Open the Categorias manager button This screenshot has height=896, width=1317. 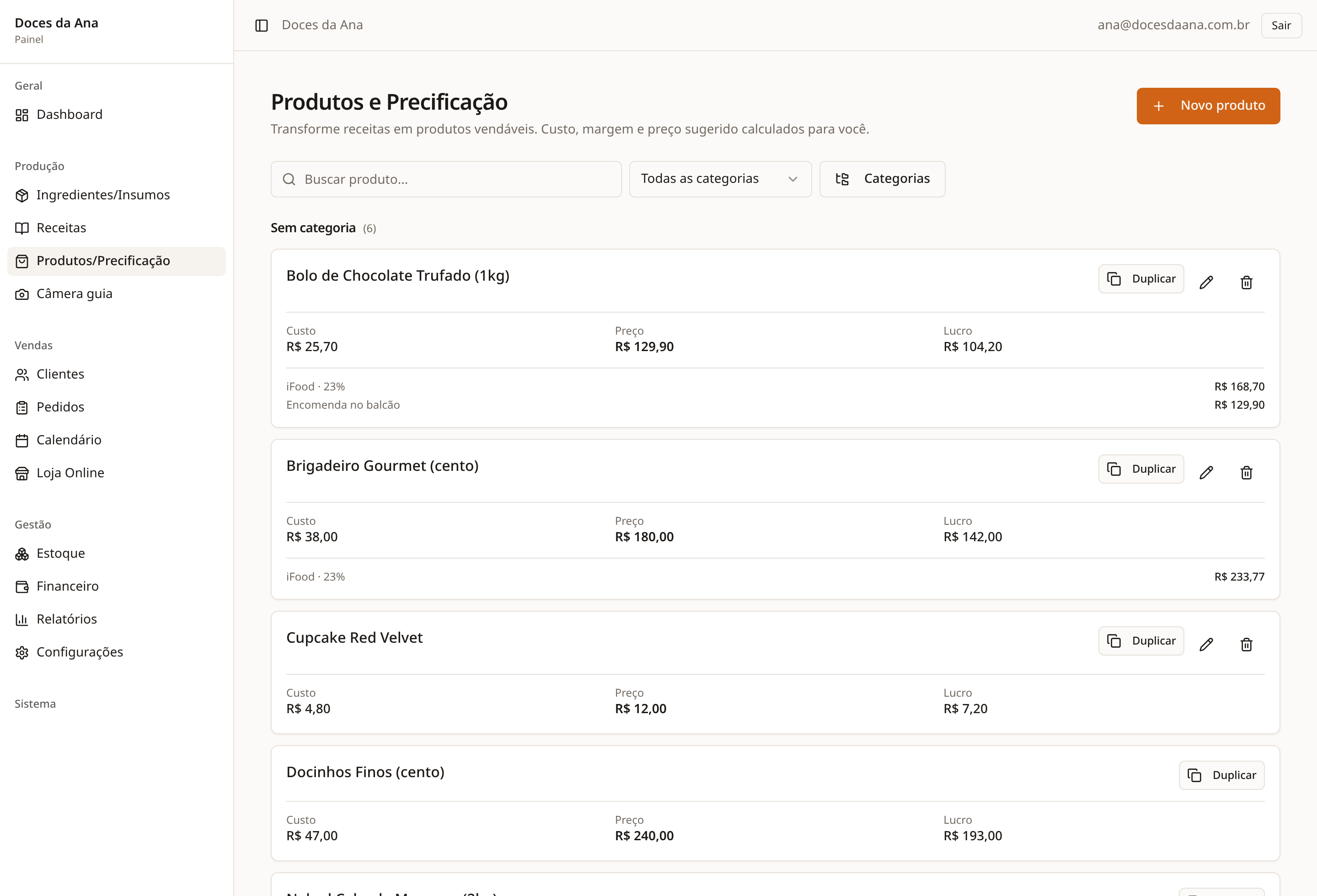pyautogui.click(x=882, y=179)
